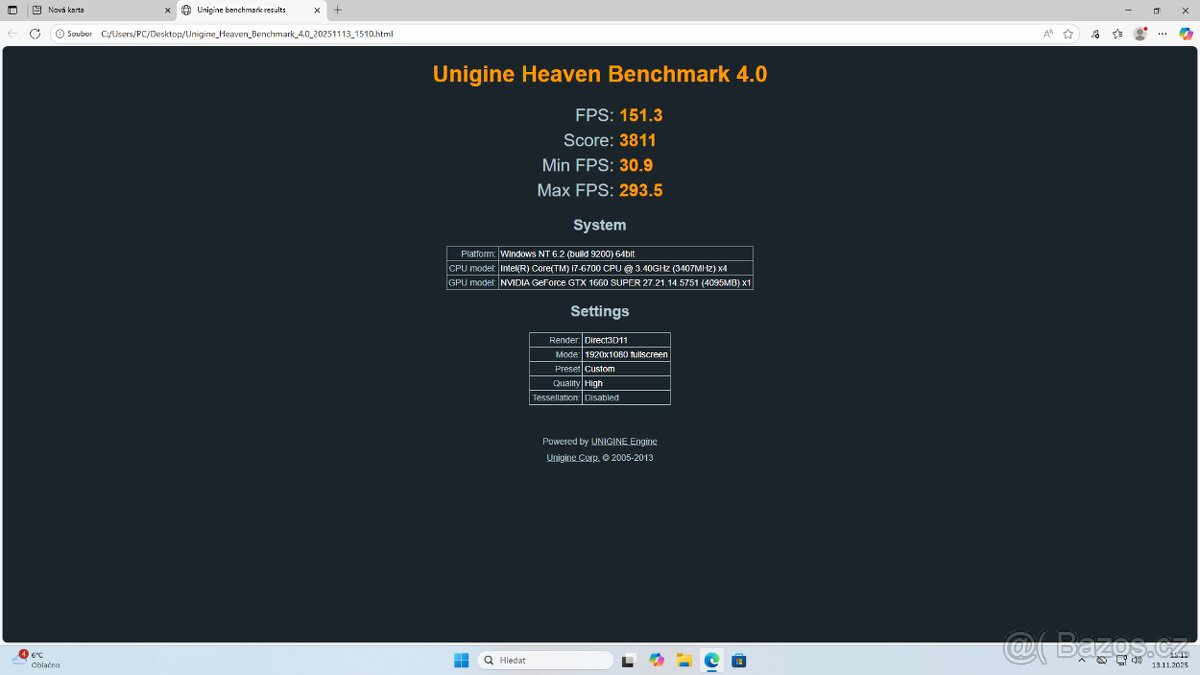Click the Hledat search box
1200x675 pixels.
545,660
